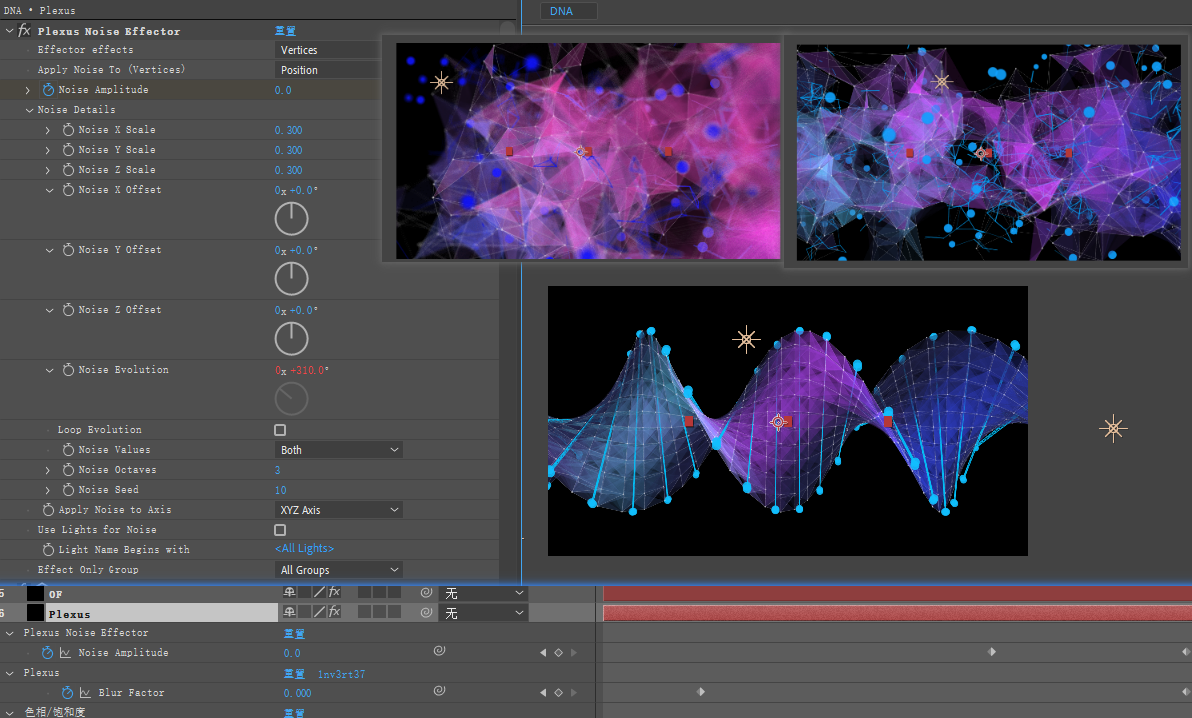Screen dimensions: 1192x718
Task: Click the Noise Octaves value field
Action: (x=278, y=470)
